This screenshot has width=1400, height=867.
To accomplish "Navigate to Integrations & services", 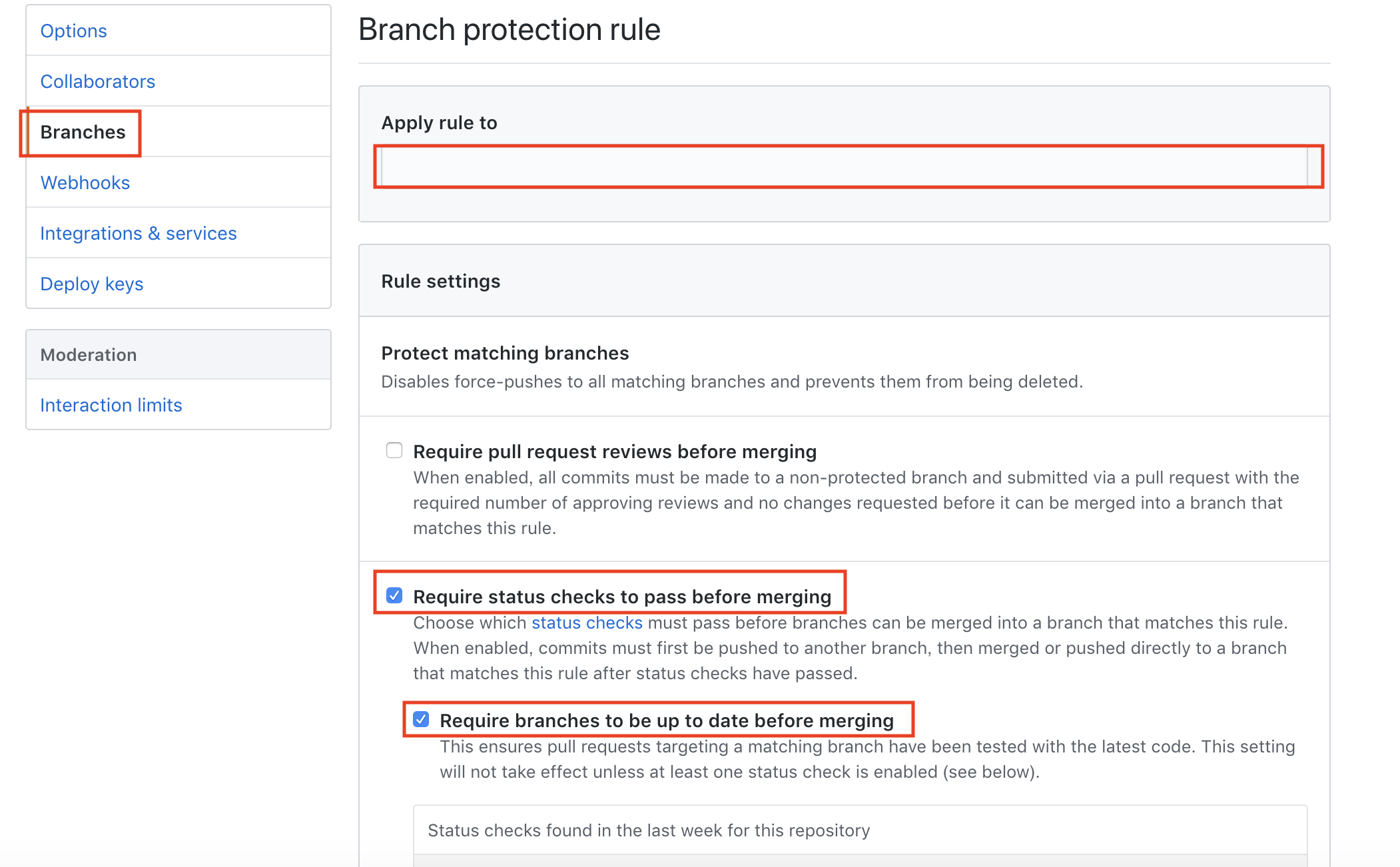I will 138,233.
